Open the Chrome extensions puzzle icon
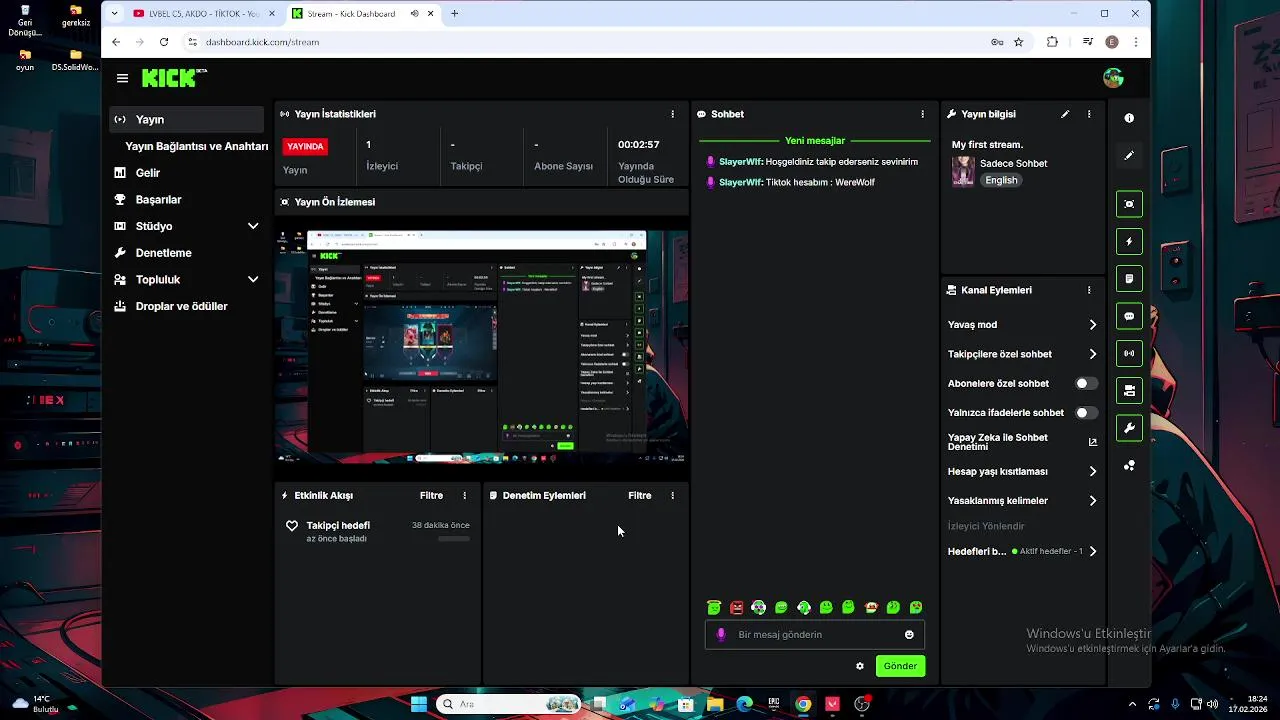Screen dimensions: 1280x720 coord(1052,42)
